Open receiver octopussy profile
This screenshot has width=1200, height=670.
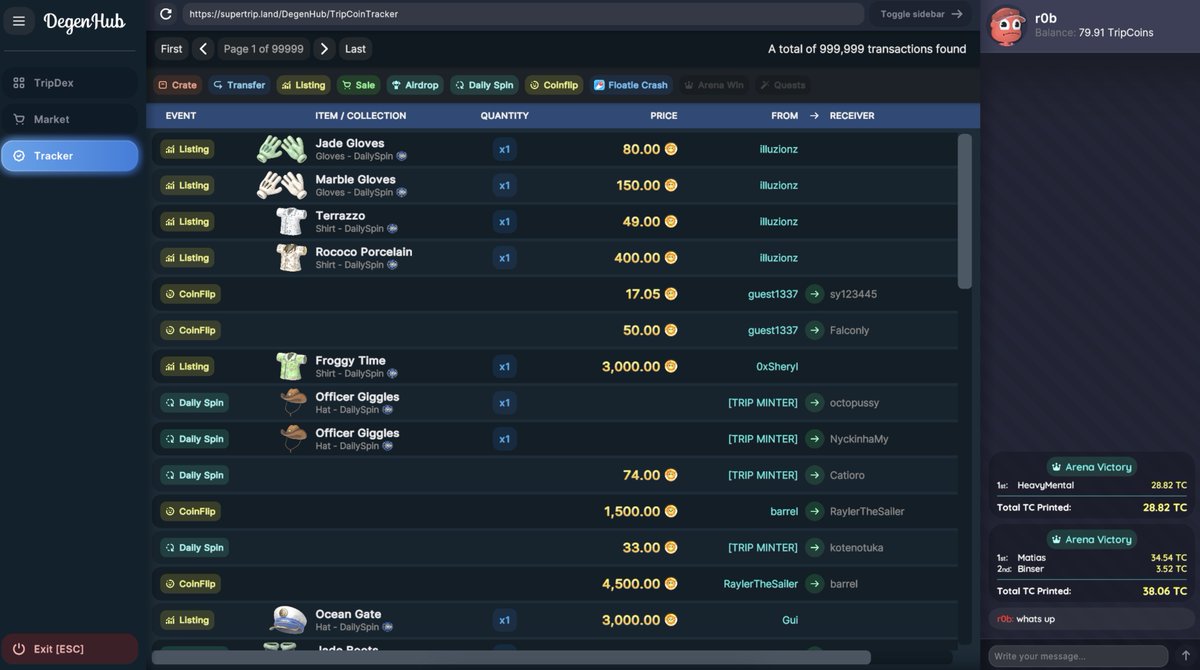(x=855, y=403)
